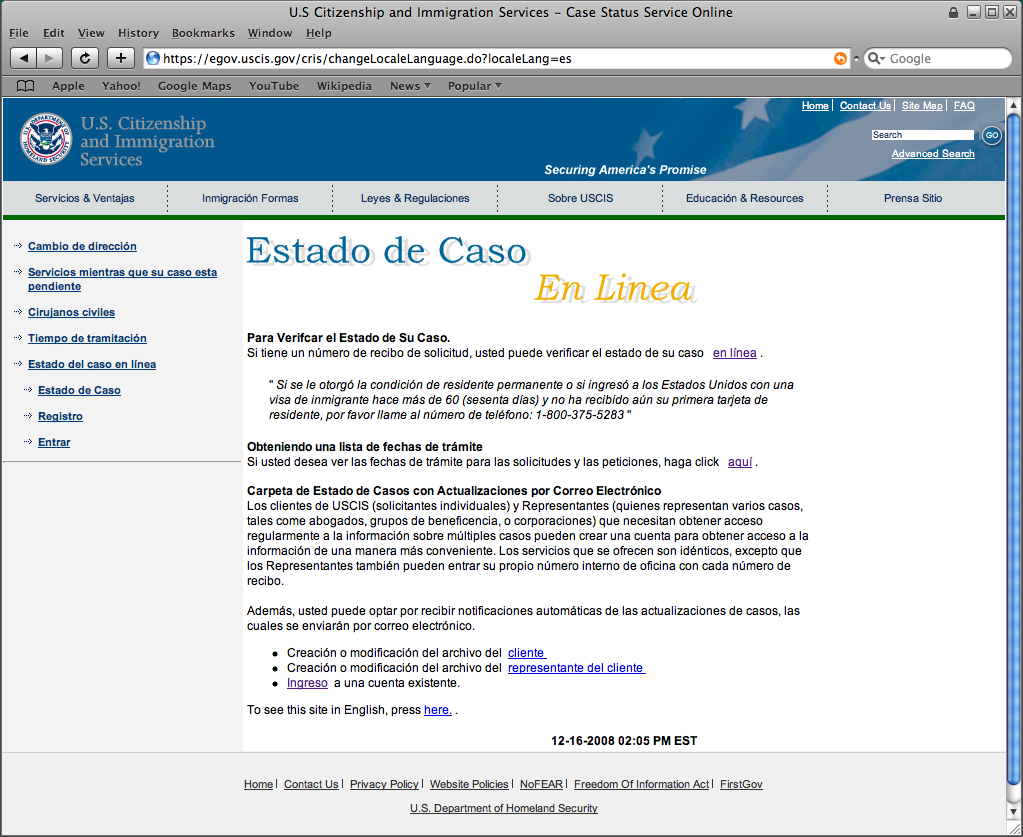Open the bookmarks book icon
The image size is (1023, 837).
(x=26, y=86)
